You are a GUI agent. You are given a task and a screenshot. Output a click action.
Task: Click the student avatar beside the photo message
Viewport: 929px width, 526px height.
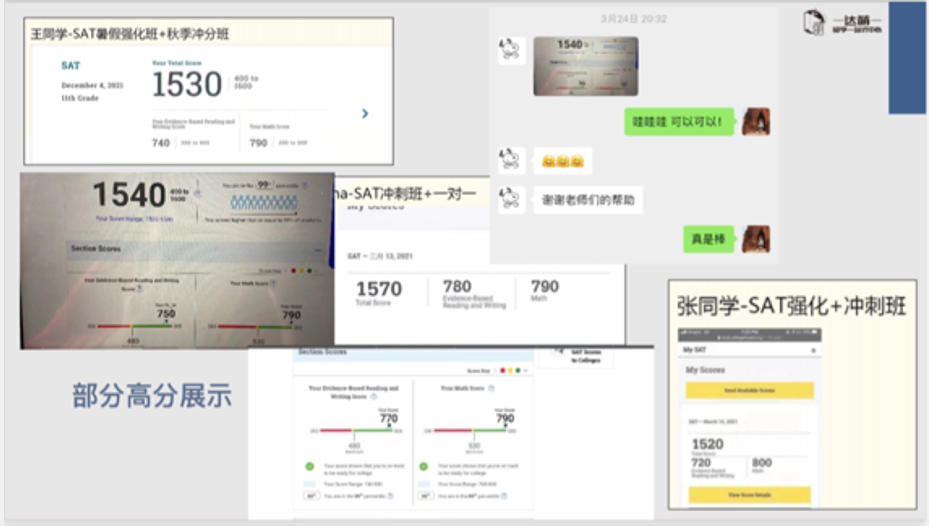[511, 50]
